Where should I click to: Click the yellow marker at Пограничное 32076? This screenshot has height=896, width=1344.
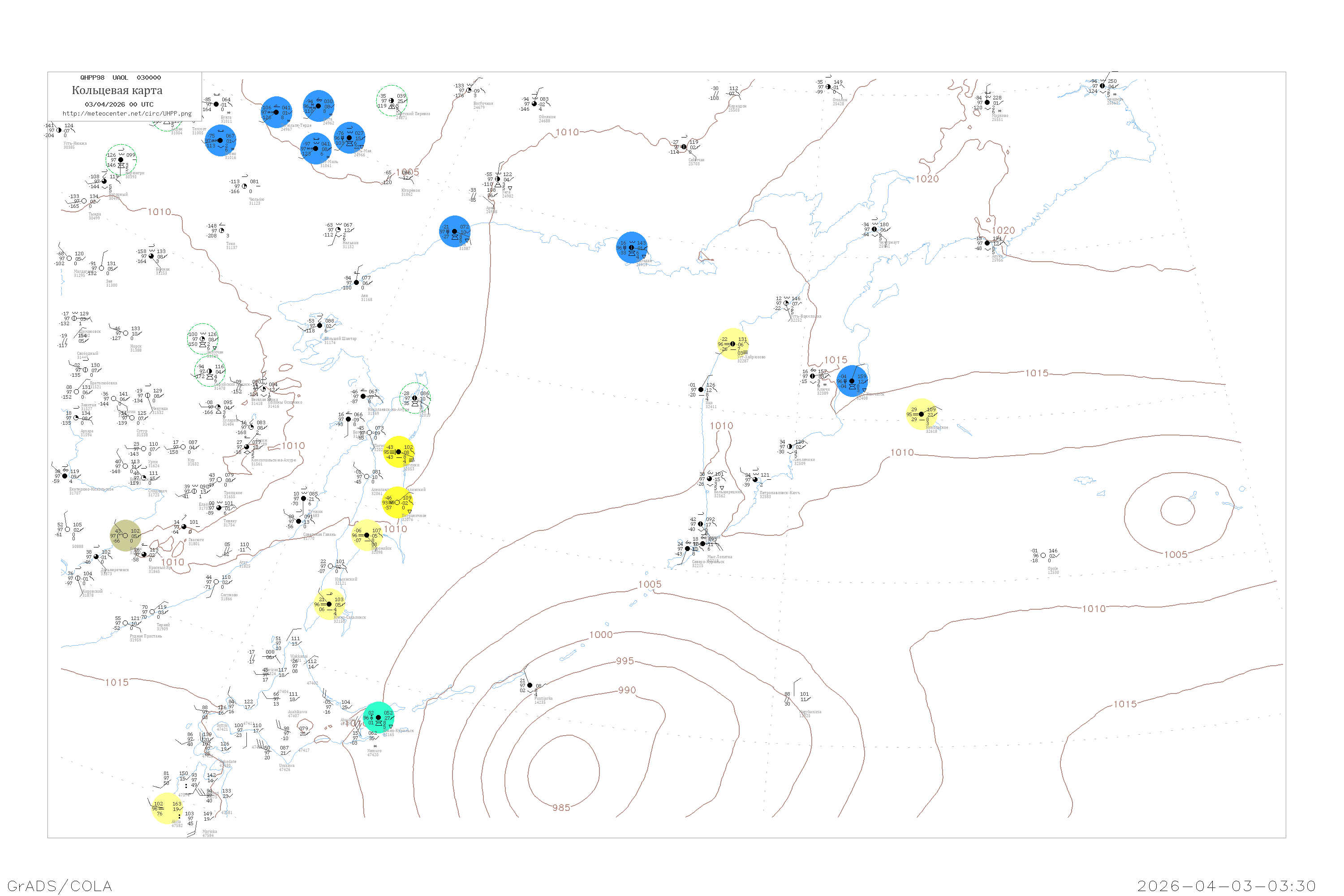[x=398, y=502]
